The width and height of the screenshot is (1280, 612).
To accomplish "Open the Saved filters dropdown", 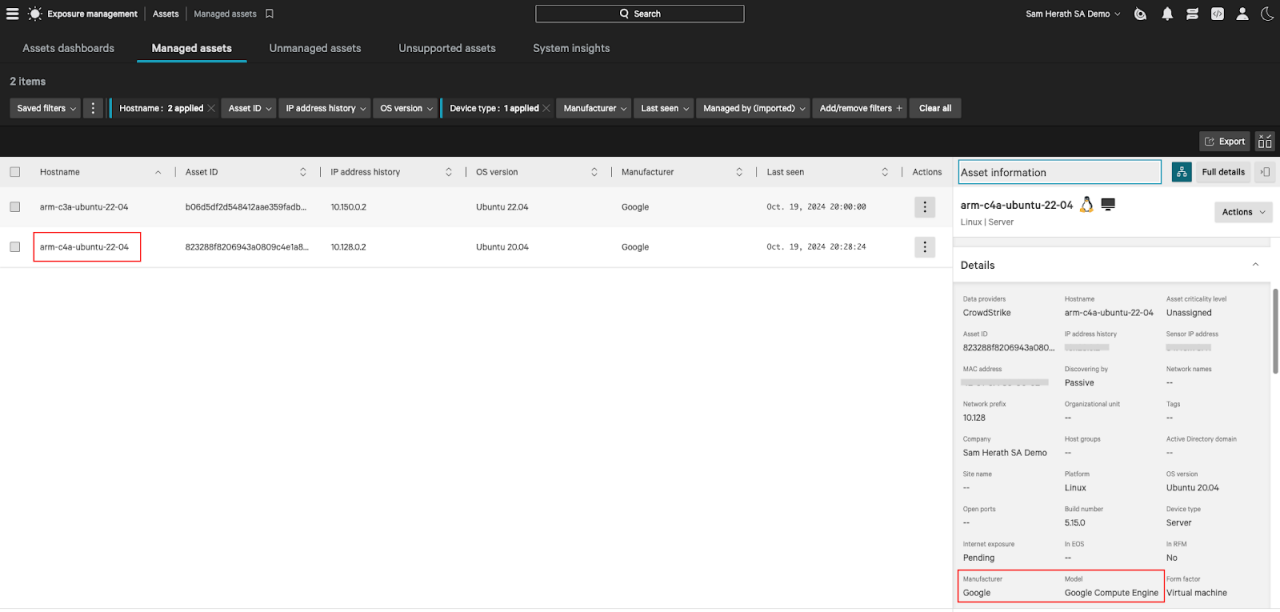I will [45, 108].
